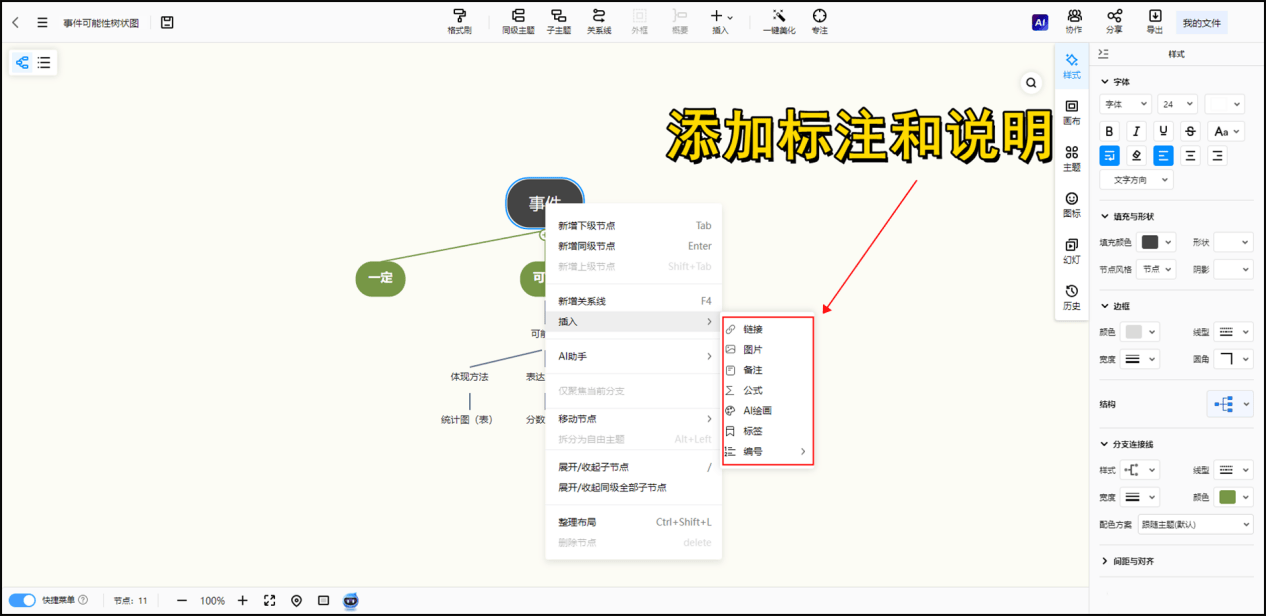Click the 导出 export button
Image resolution: width=1266 pixels, height=616 pixels.
[1155, 21]
